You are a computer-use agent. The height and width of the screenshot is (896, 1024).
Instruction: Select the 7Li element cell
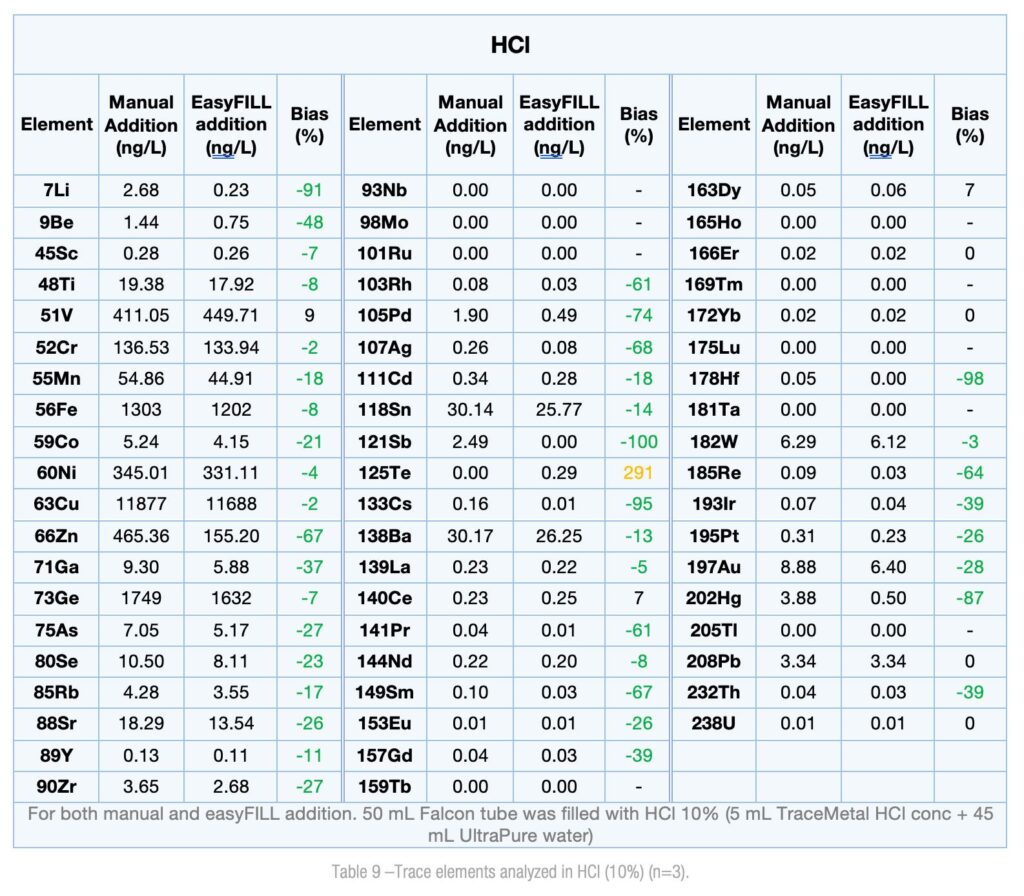pos(56,191)
